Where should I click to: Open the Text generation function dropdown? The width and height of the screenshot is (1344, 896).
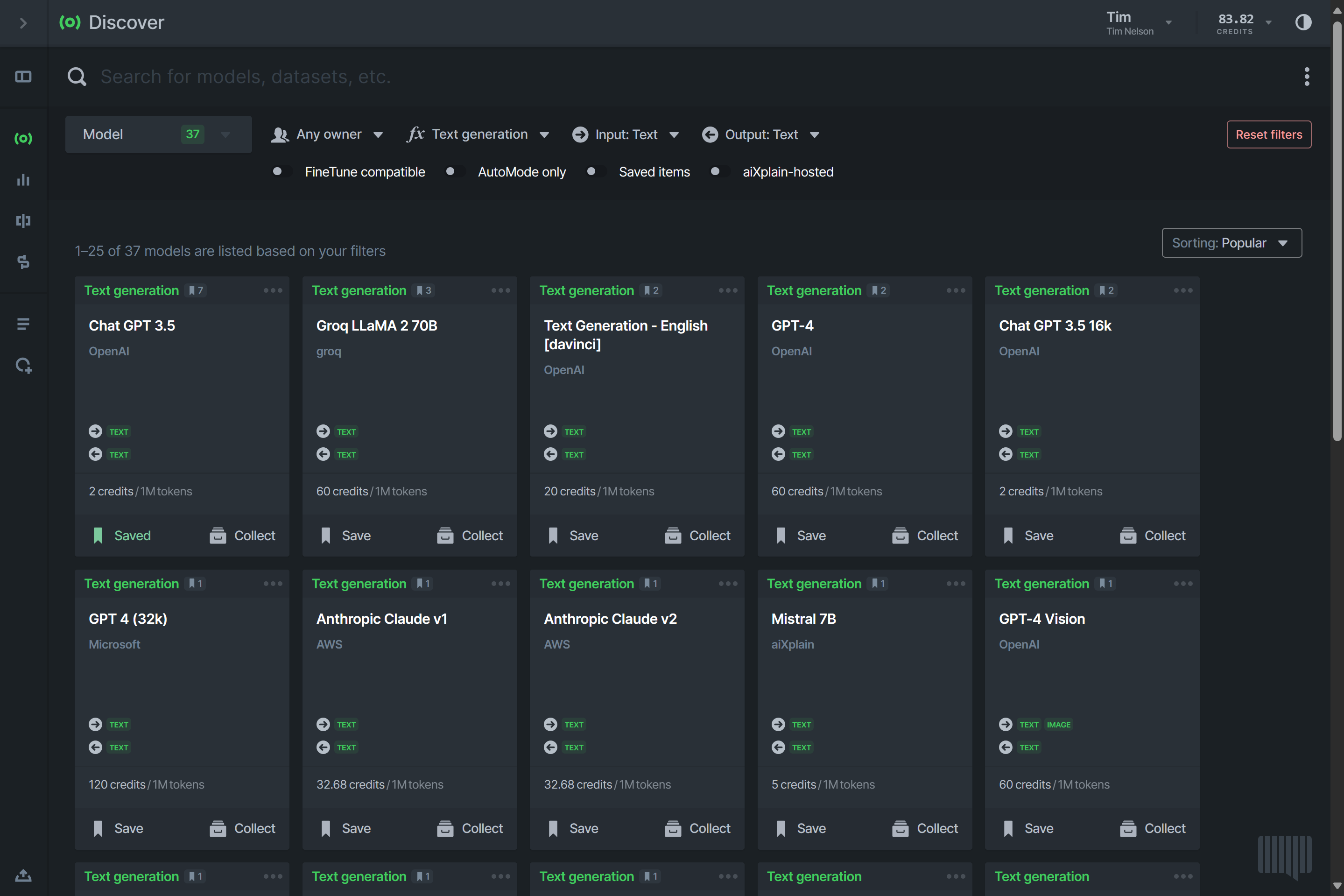(x=478, y=134)
